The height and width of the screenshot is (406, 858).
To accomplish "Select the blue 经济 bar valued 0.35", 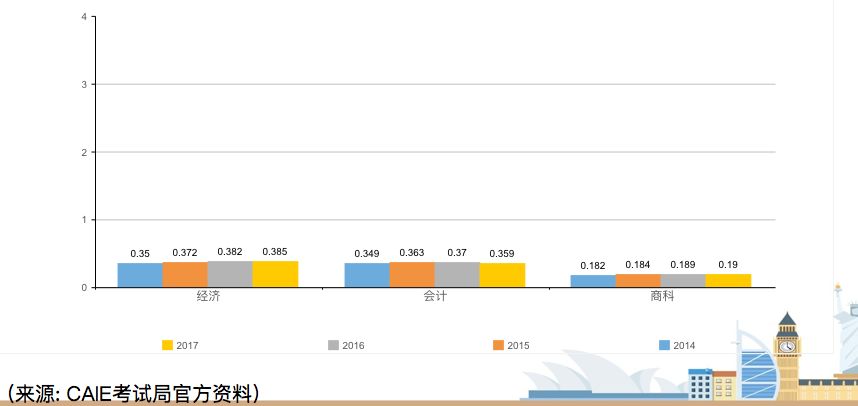I will click(x=140, y=275).
